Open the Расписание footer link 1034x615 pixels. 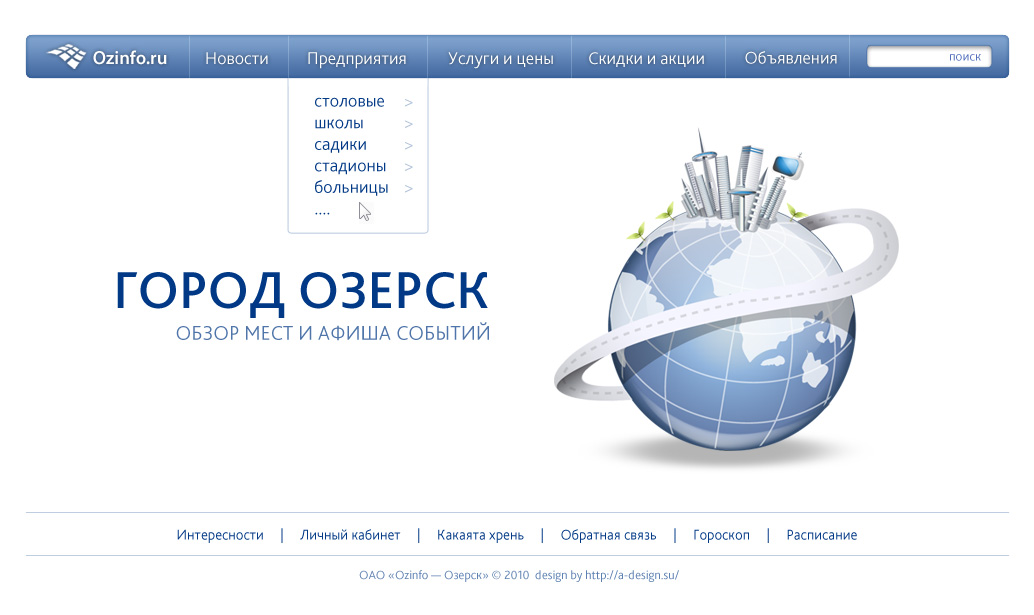822,535
